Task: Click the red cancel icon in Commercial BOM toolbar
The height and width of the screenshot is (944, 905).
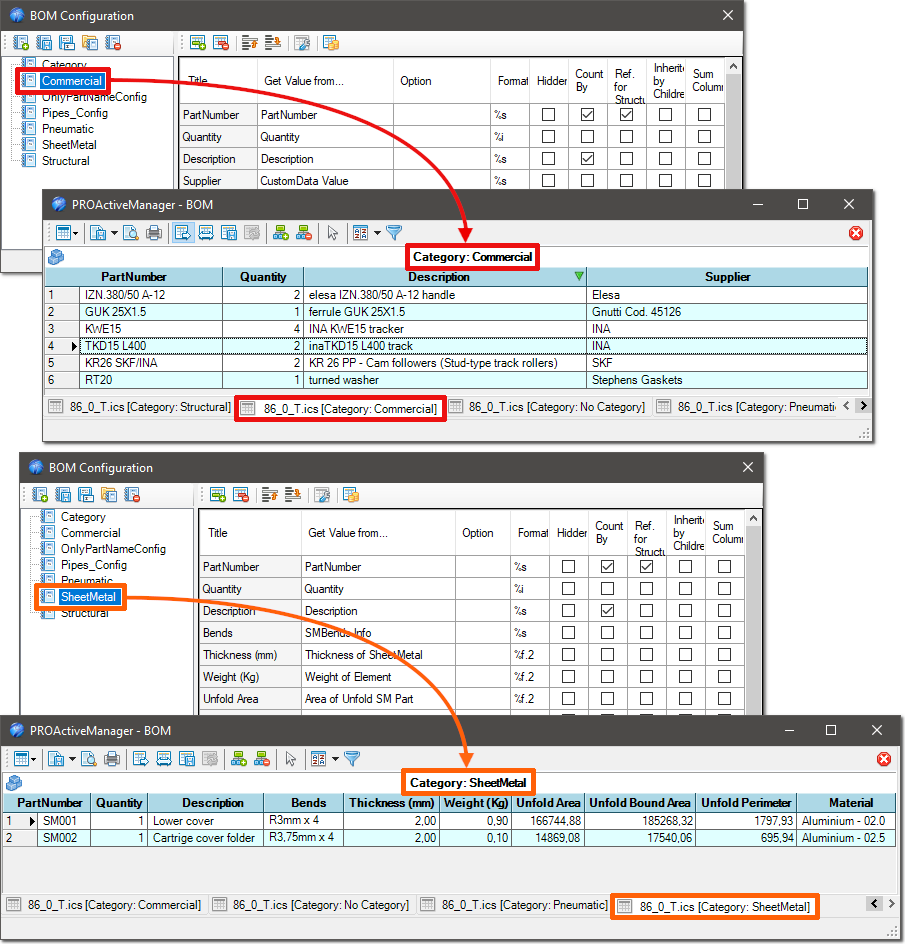Action: (855, 233)
